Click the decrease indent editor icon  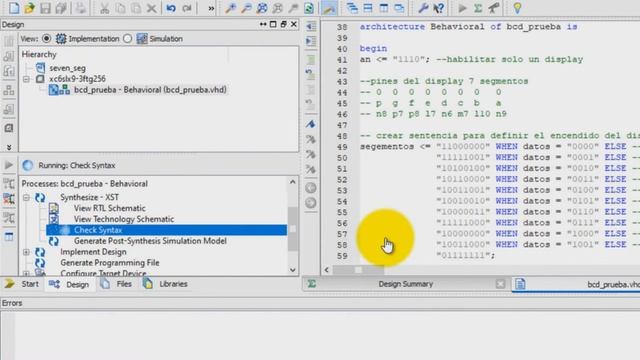coord(311,26)
